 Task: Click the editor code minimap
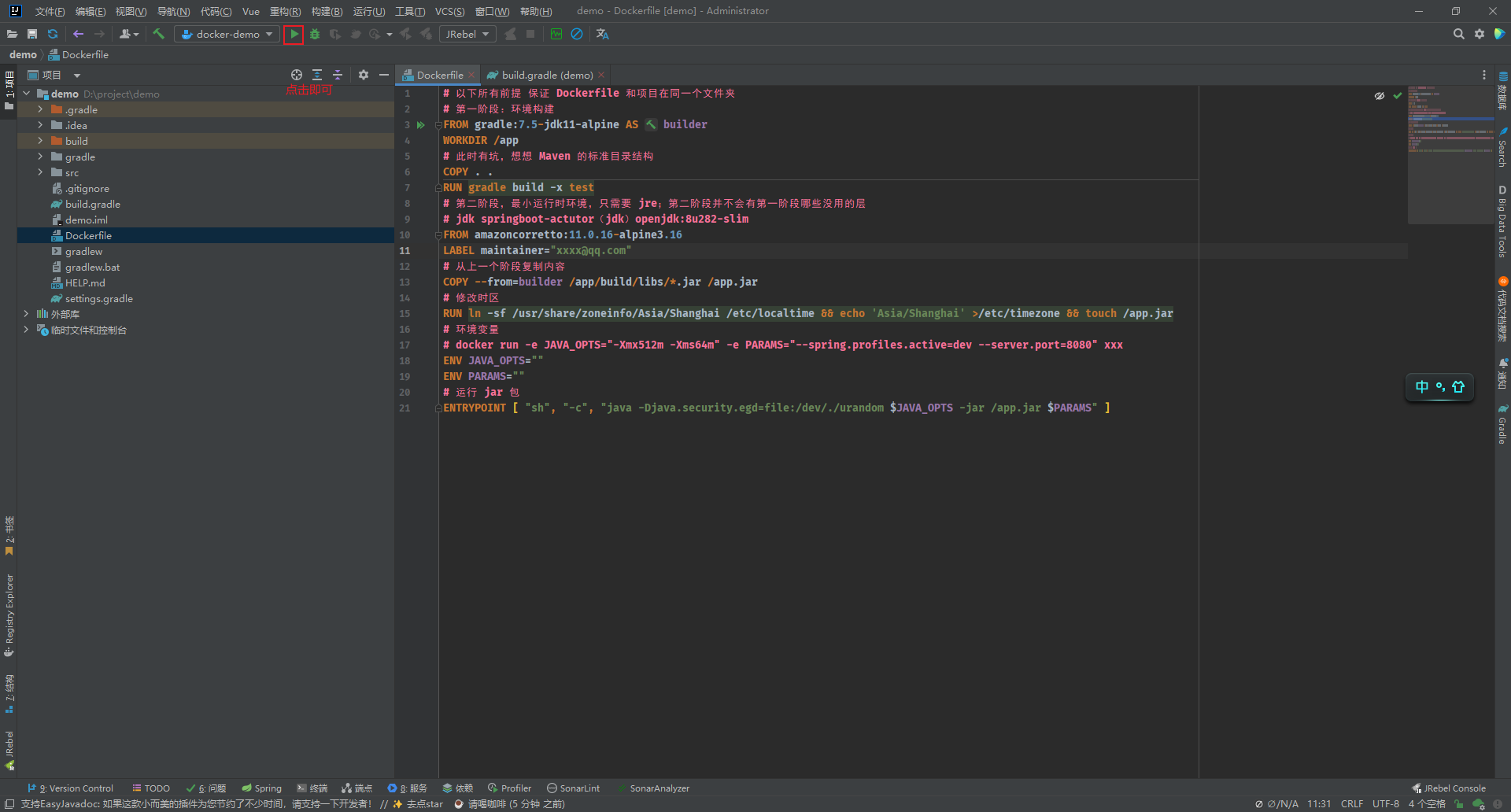pyautogui.click(x=1450, y=154)
